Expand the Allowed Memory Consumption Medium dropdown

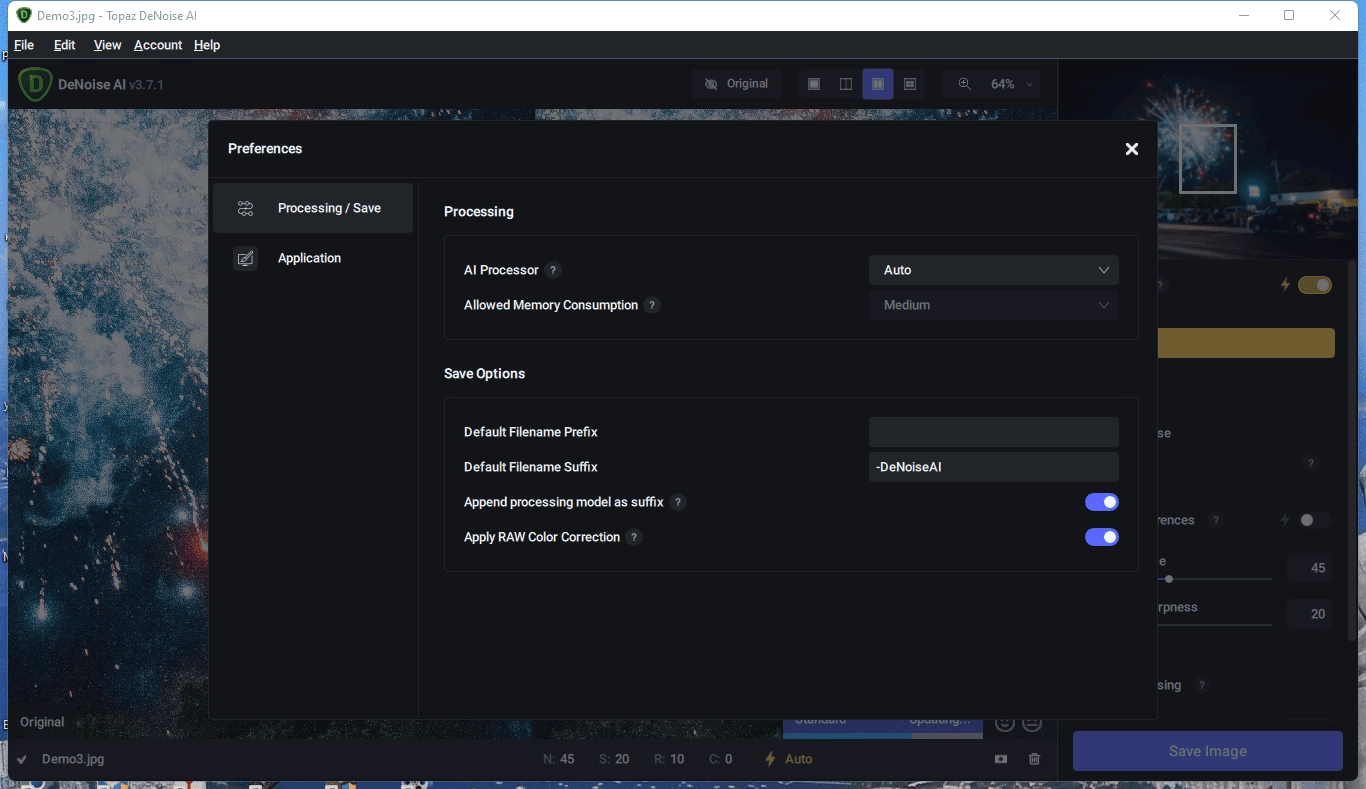click(x=994, y=305)
